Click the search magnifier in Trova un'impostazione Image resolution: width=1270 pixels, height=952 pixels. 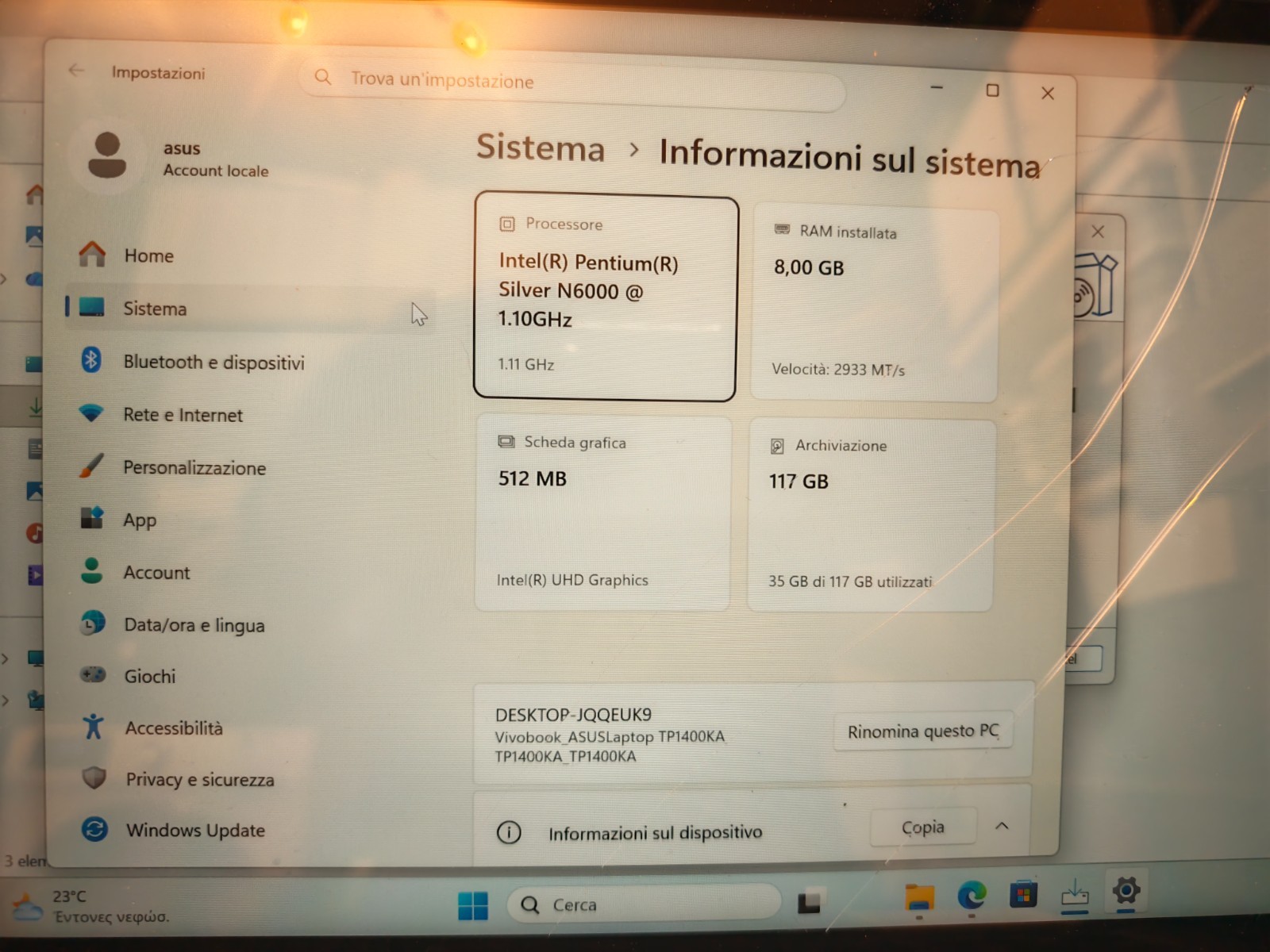tap(323, 77)
